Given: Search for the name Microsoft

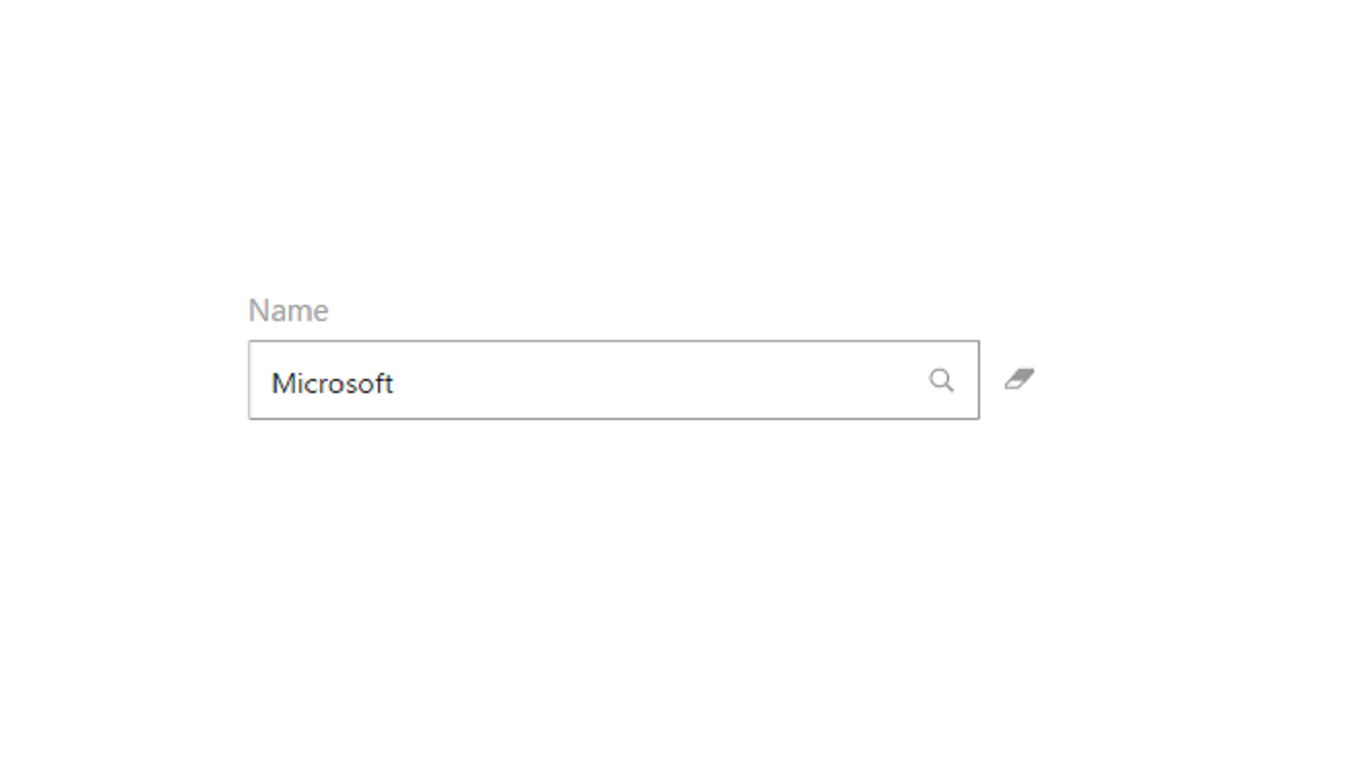Looking at the screenshot, I should click(x=941, y=380).
